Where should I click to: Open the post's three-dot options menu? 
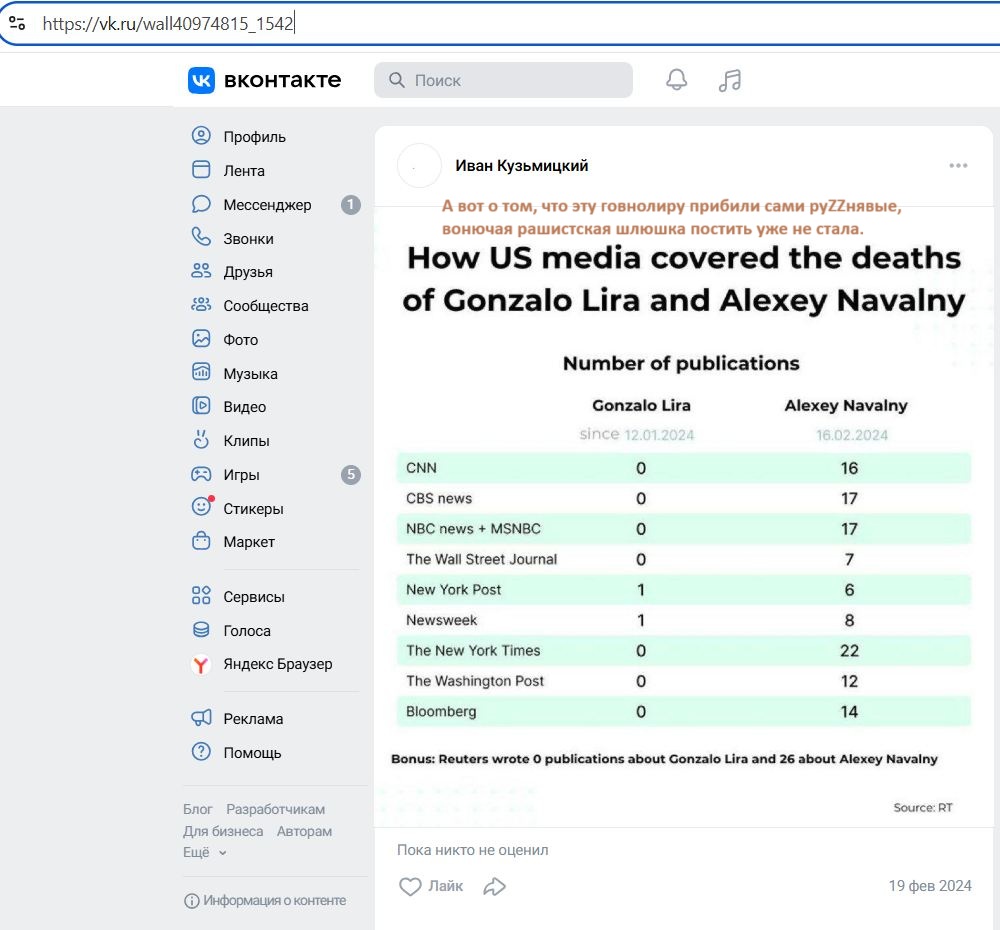tap(958, 166)
